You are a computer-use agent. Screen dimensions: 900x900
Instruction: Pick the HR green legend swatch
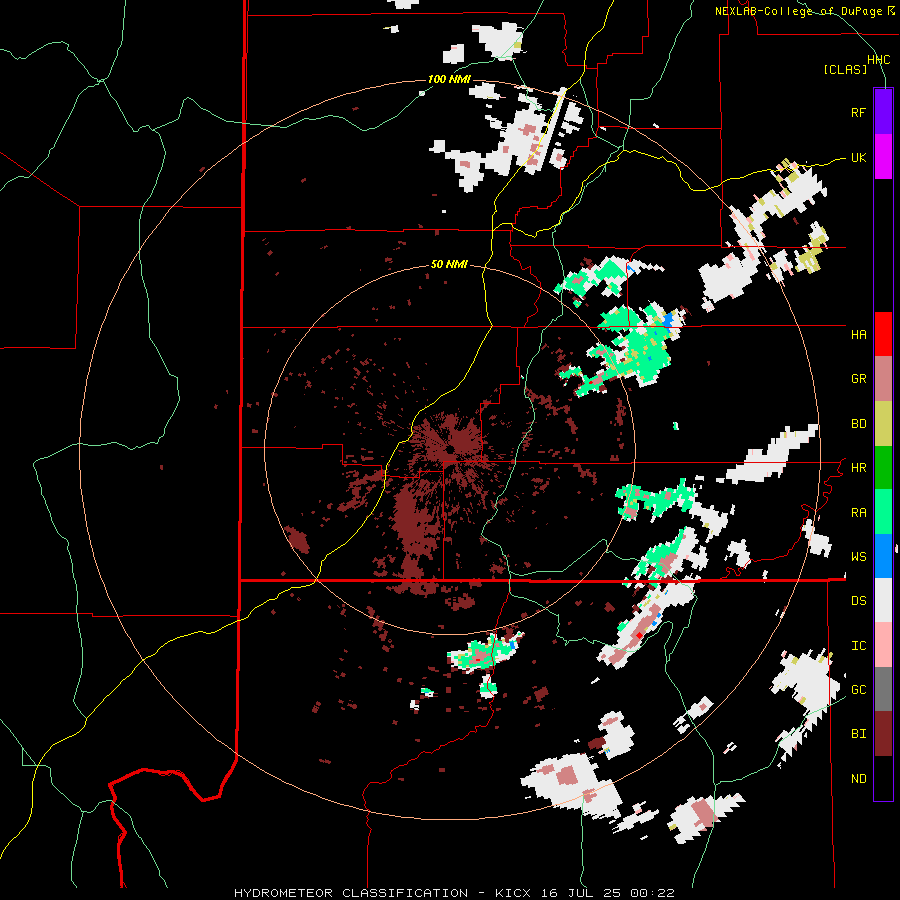tap(883, 468)
